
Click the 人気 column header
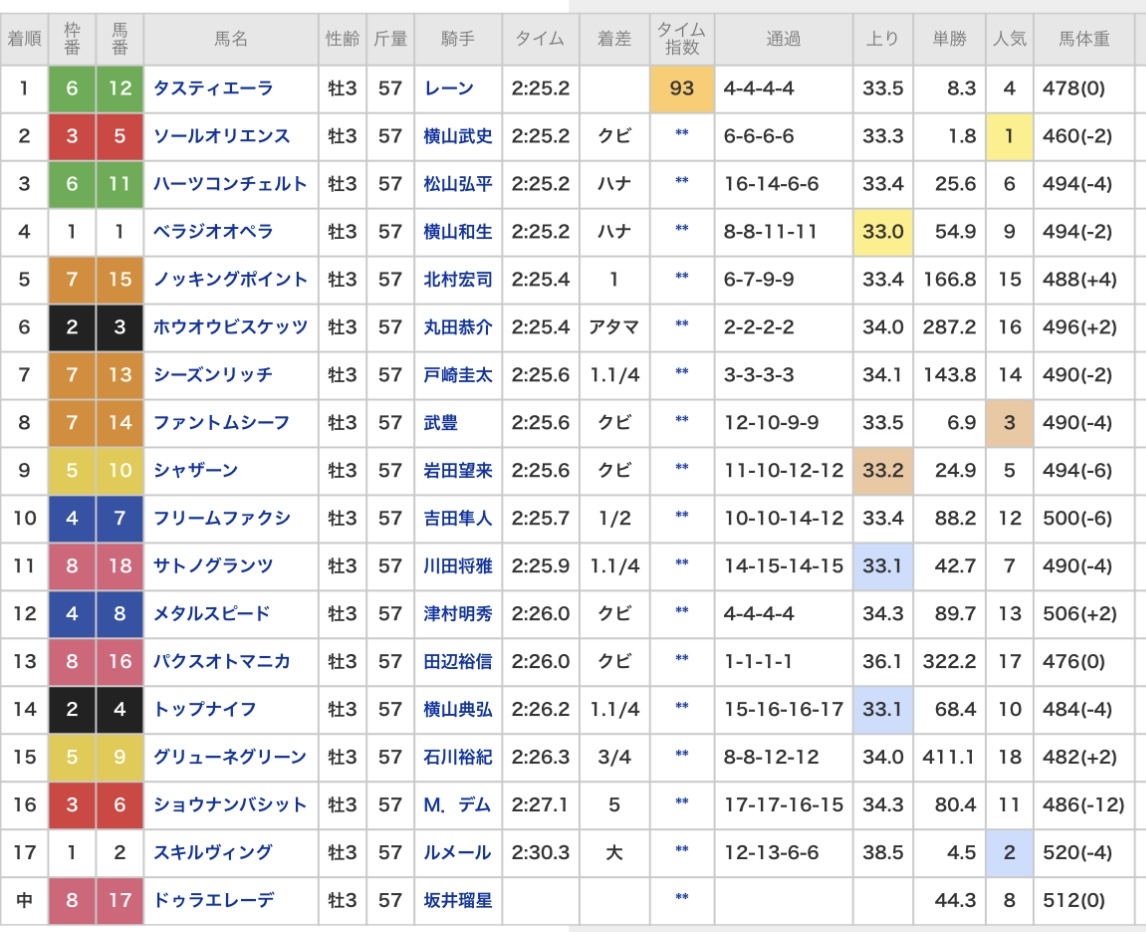pyautogui.click(x=1009, y=39)
